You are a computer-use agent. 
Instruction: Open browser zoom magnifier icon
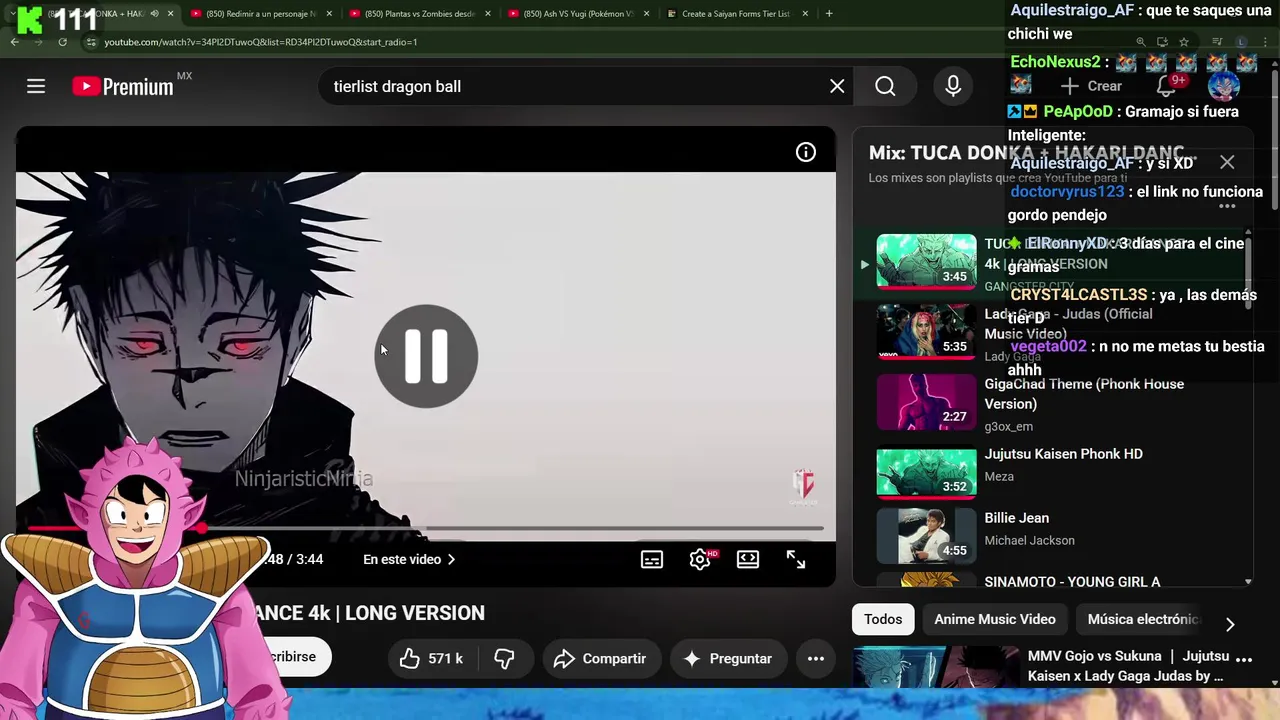click(x=1140, y=42)
